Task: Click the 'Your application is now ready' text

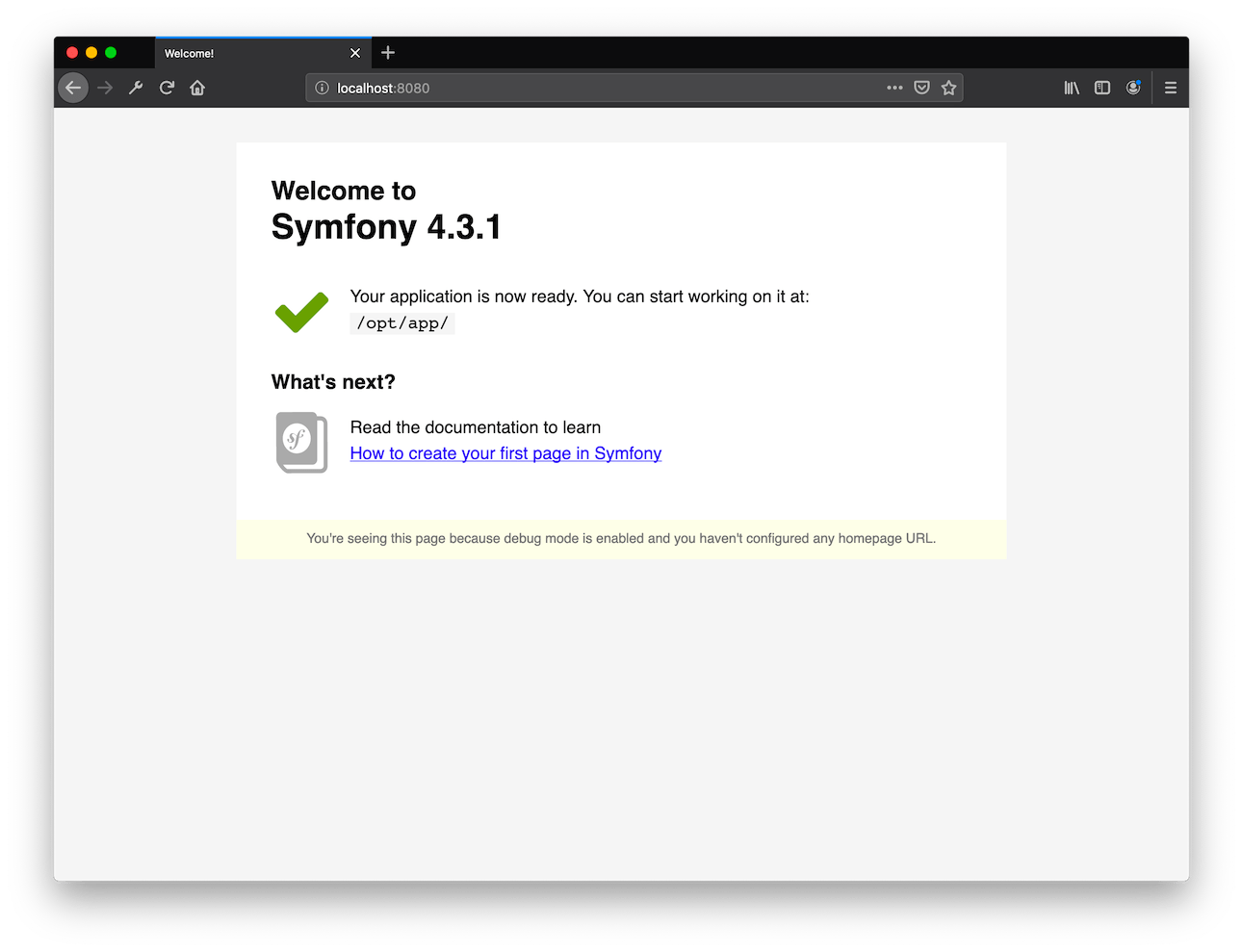Action: click(580, 296)
